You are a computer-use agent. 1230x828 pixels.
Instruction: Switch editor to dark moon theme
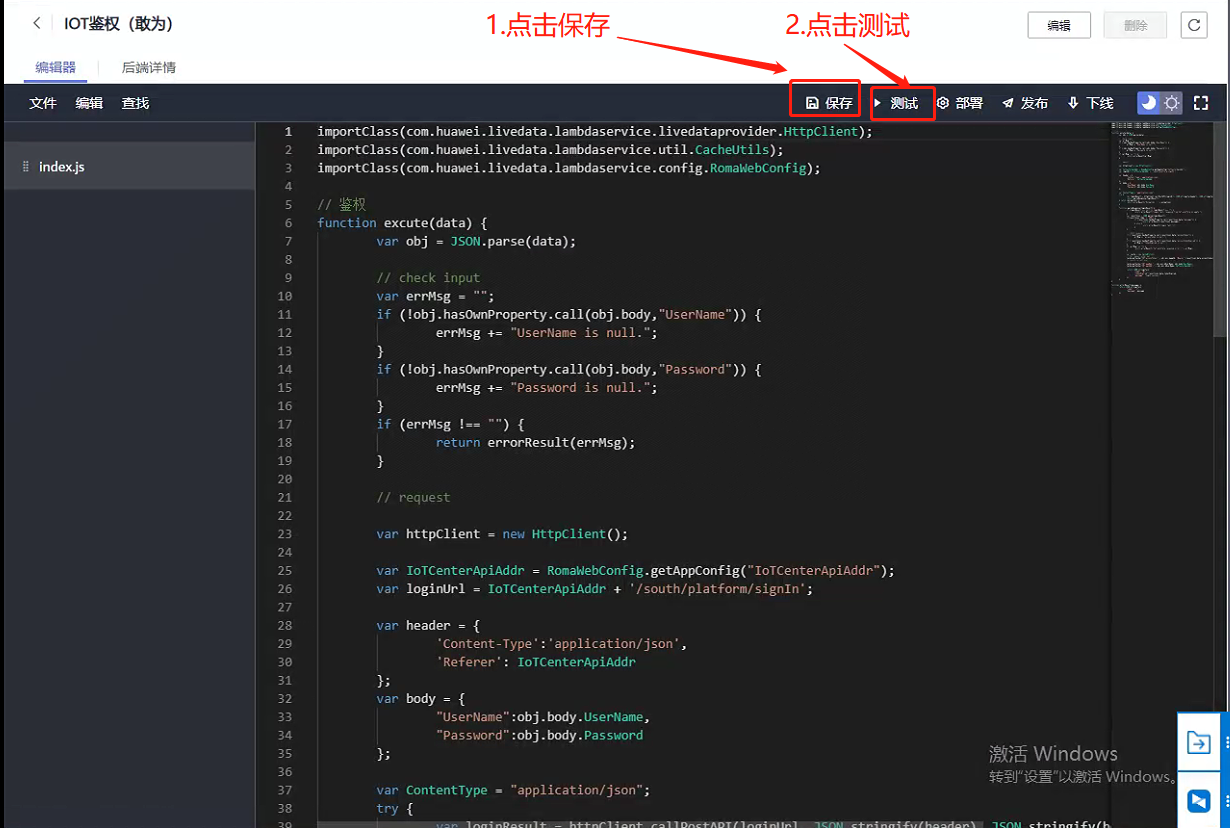tap(1149, 103)
